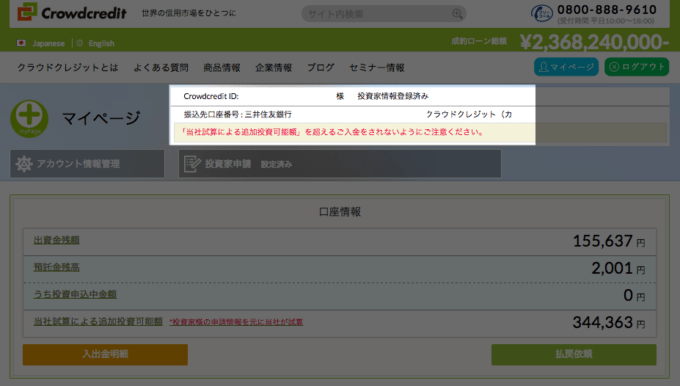The height and width of the screenshot is (386, 680).
Task: Click the pencil form icon in 投資家申請
Action: 192,164
